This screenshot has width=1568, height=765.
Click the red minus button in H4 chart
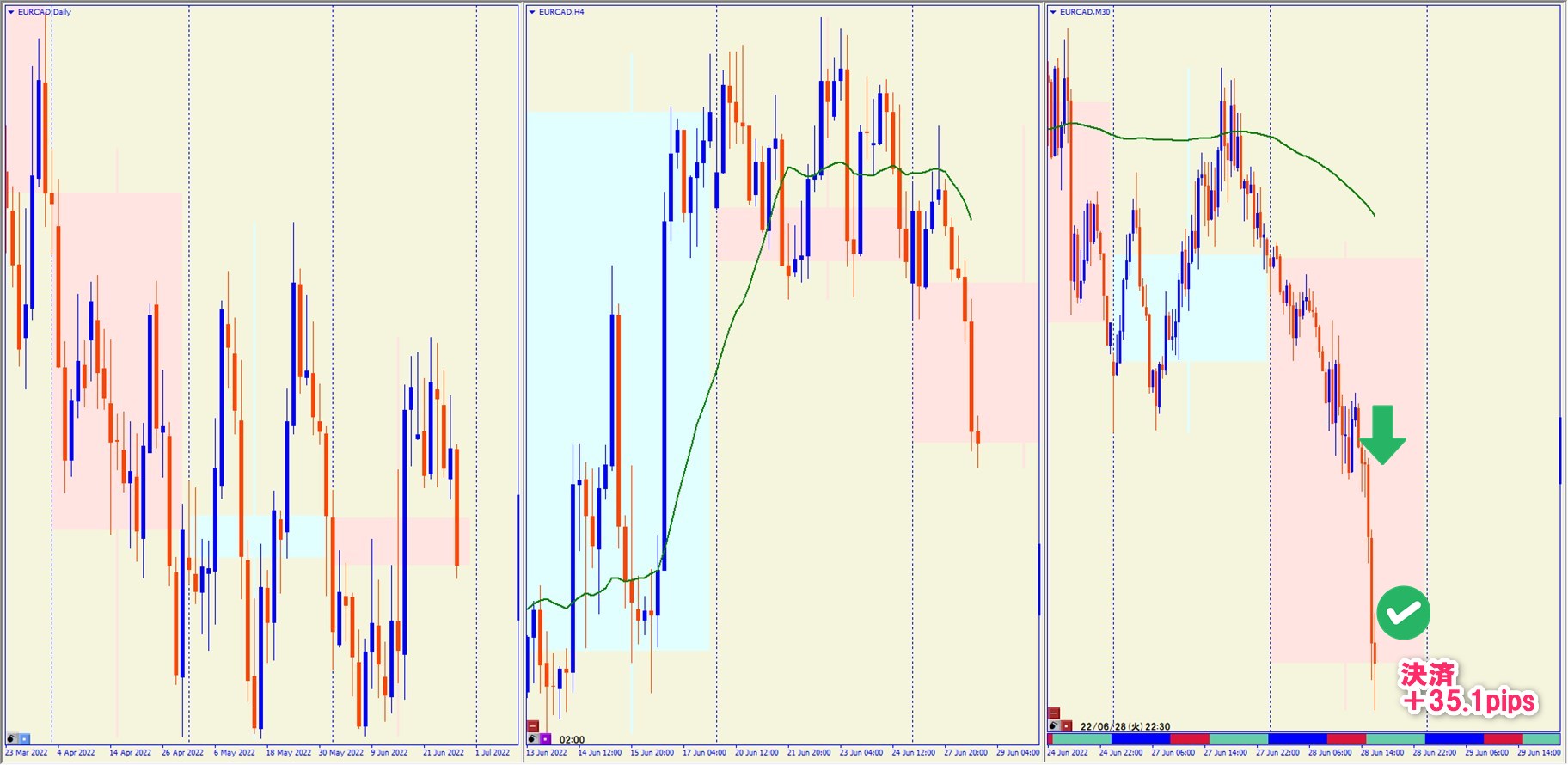coord(533,726)
